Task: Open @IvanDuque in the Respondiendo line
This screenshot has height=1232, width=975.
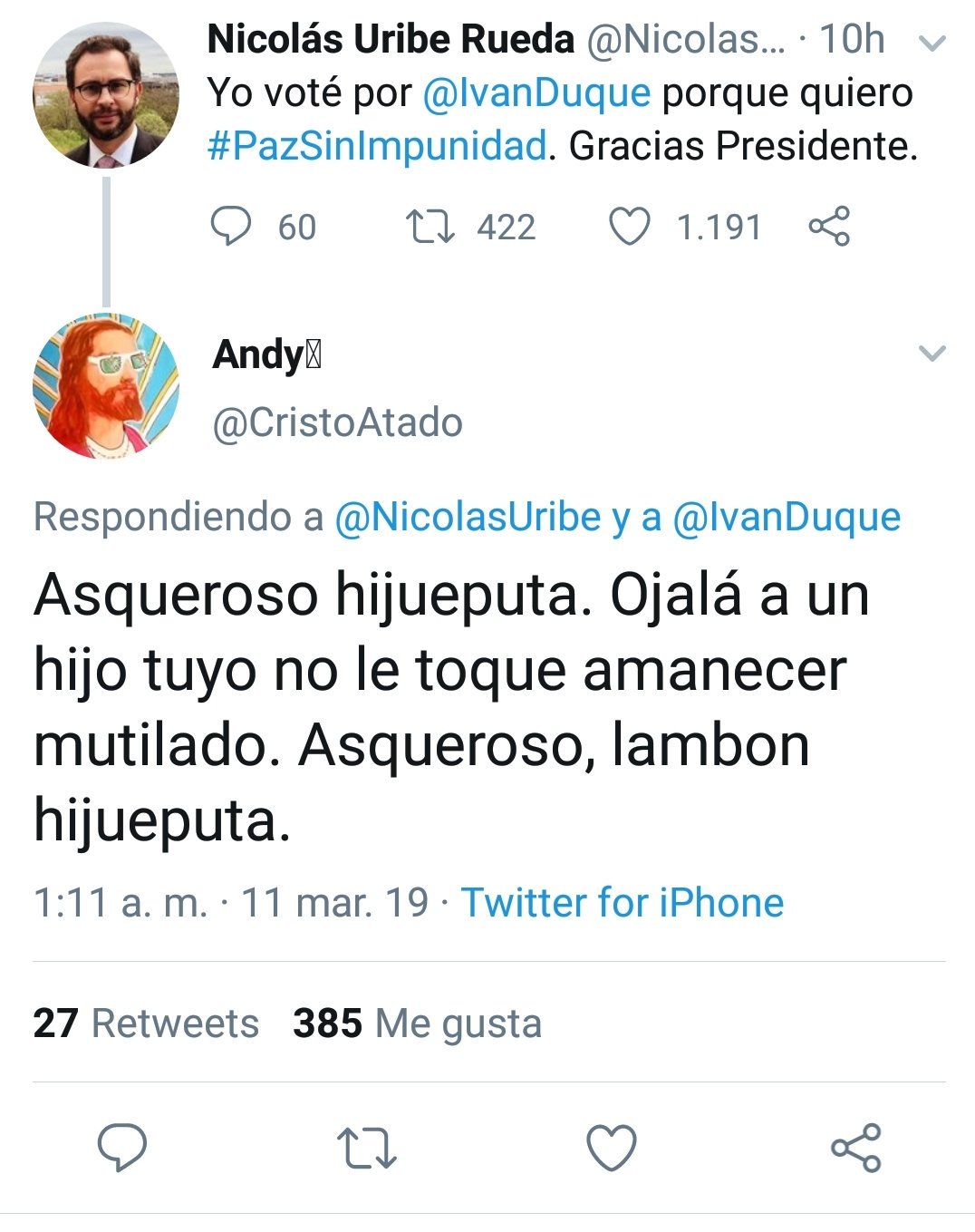Action: click(787, 518)
